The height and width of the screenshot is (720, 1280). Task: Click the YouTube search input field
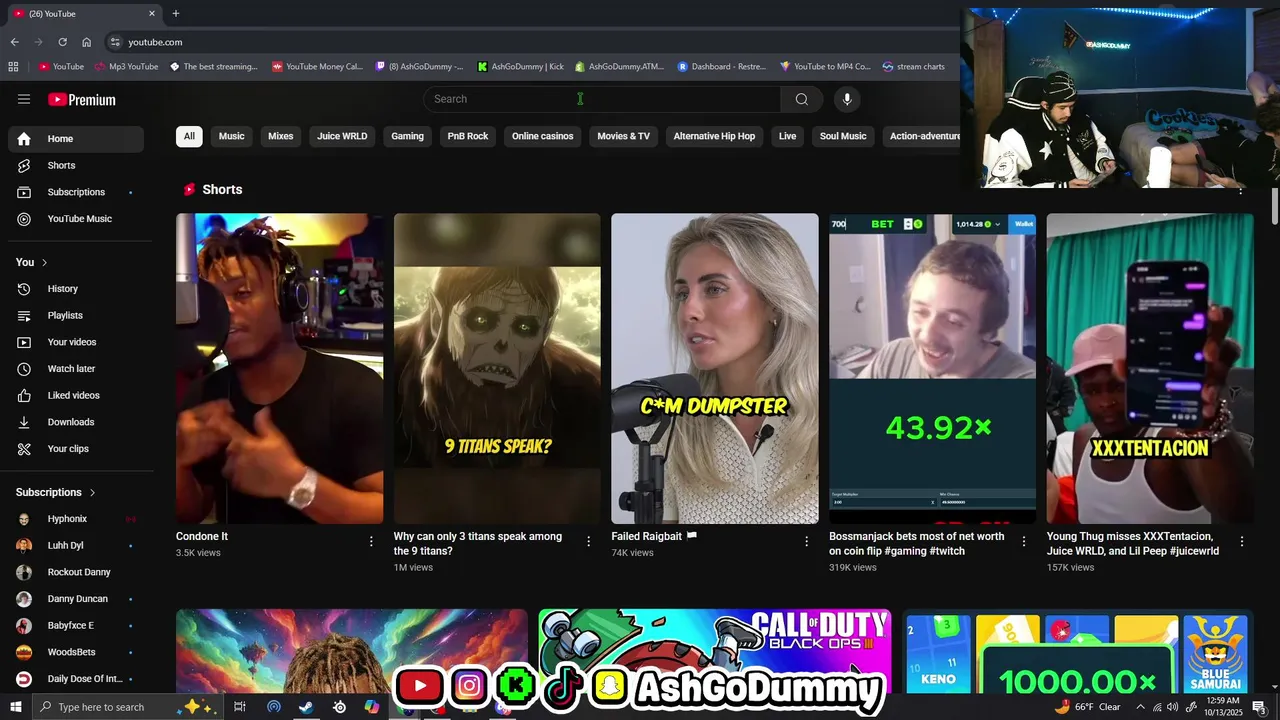[602, 99]
